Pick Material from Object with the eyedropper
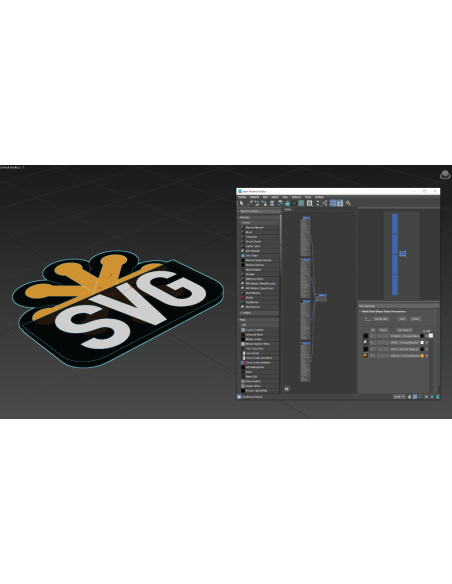Image resolution: width=452 pixels, height=584 pixels. (250, 203)
